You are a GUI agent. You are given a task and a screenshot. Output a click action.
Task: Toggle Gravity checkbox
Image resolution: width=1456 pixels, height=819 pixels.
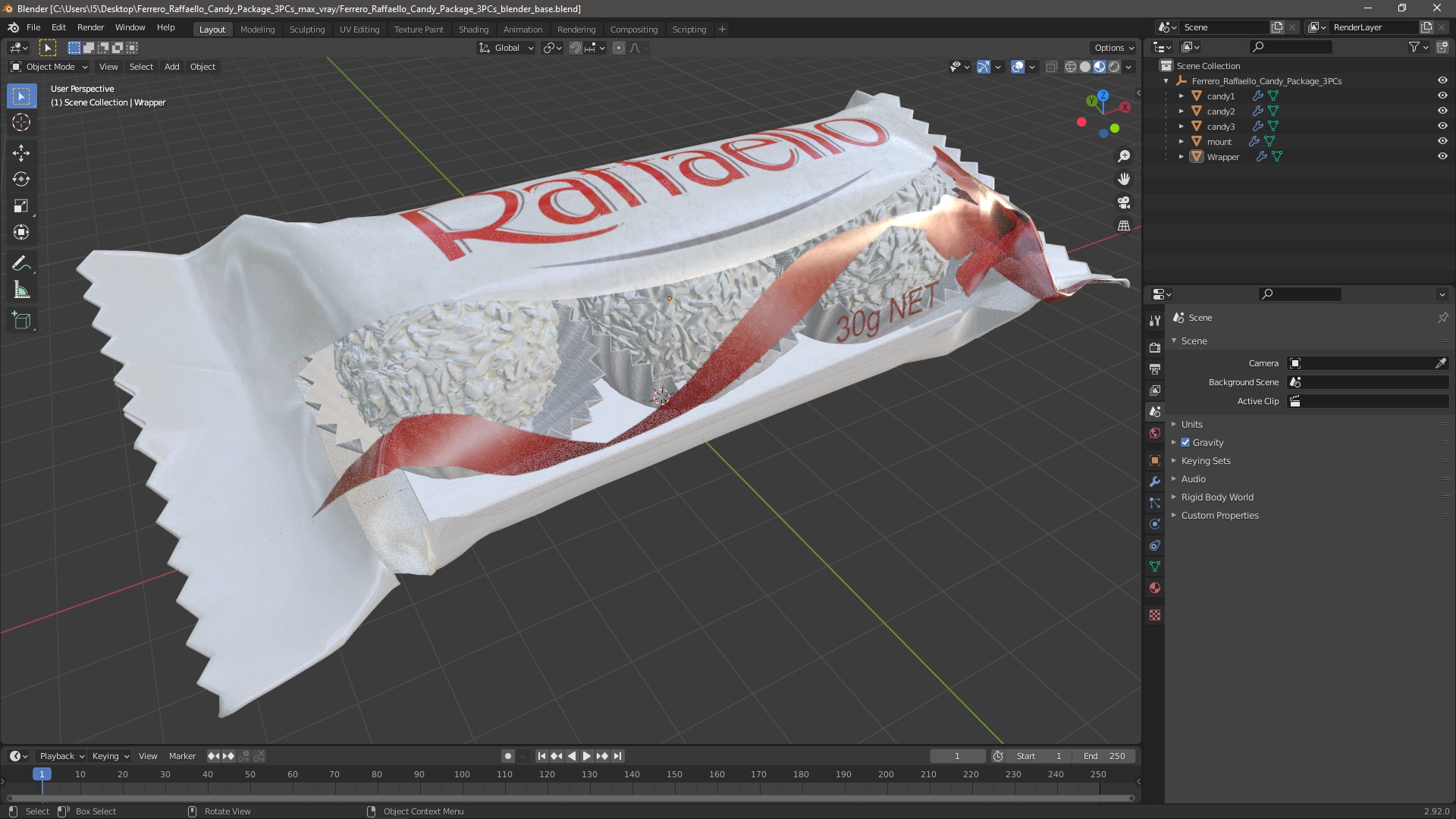pyautogui.click(x=1185, y=443)
